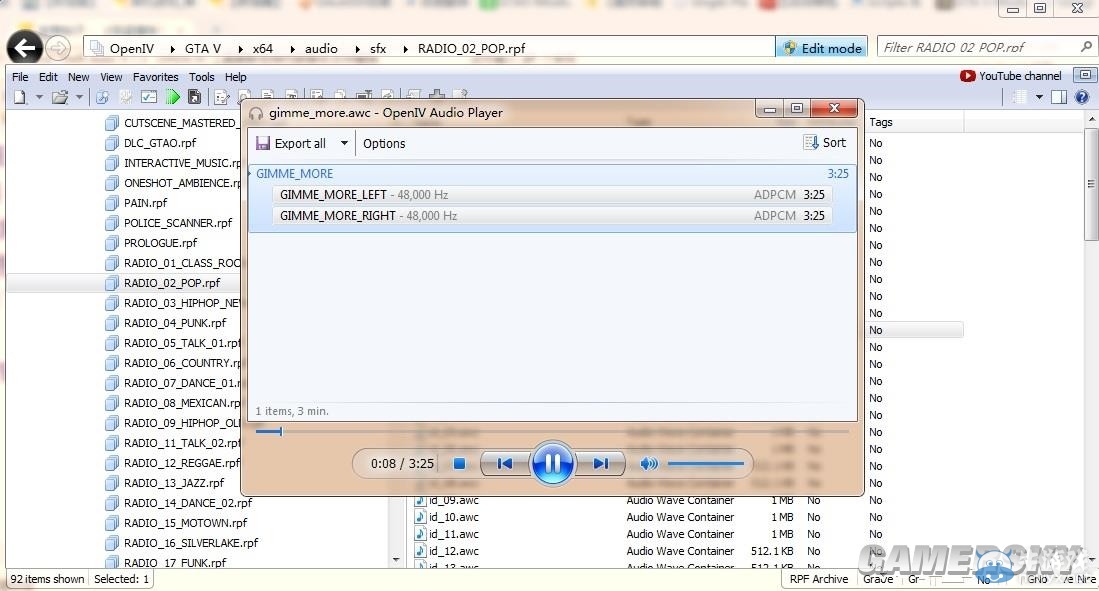Click the OpenIV computer icon in address bar
Image resolution: width=1099 pixels, height=591 pixels.
97,48
